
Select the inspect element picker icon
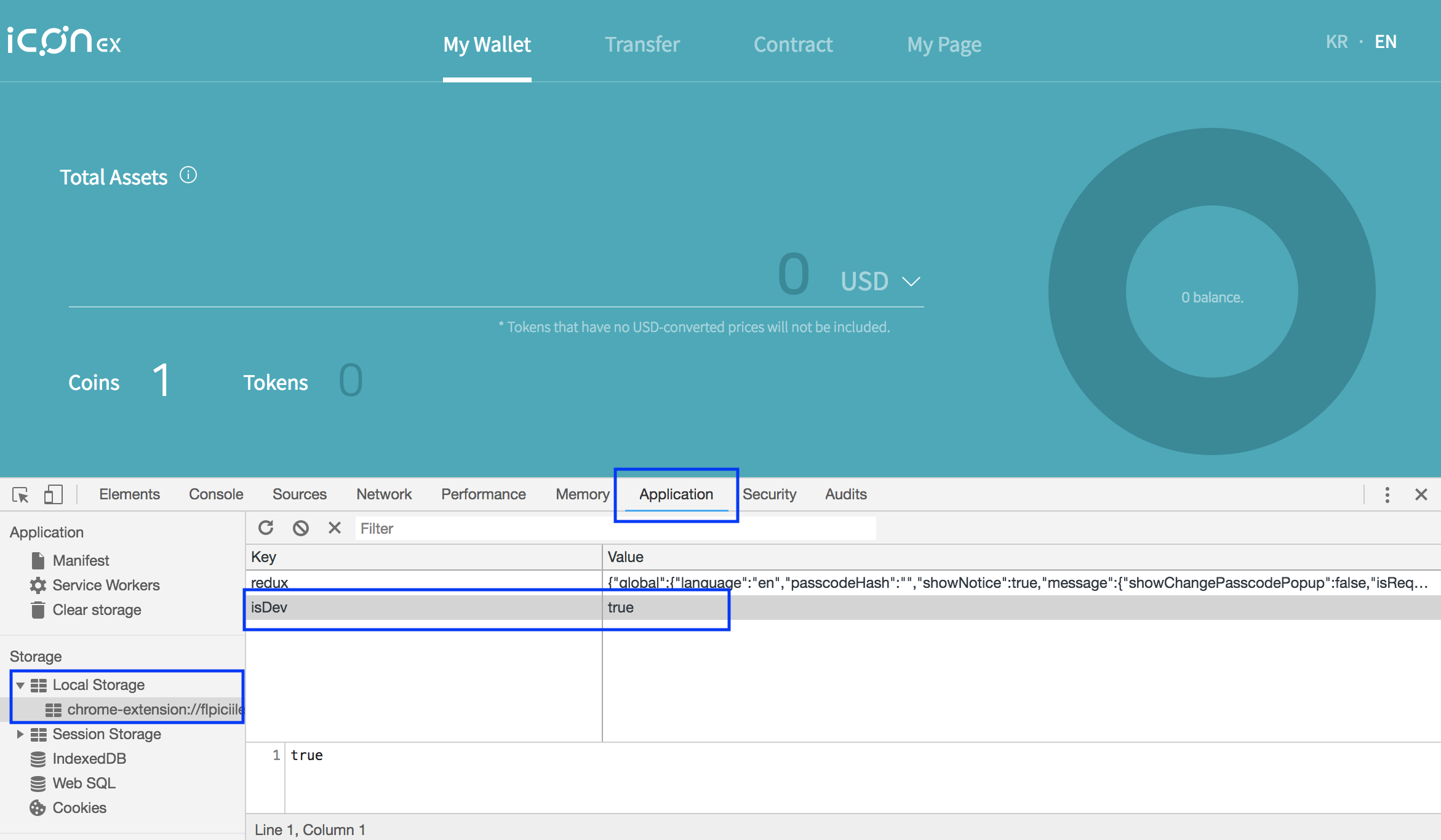pyautogui.click(x=20, y=494)
